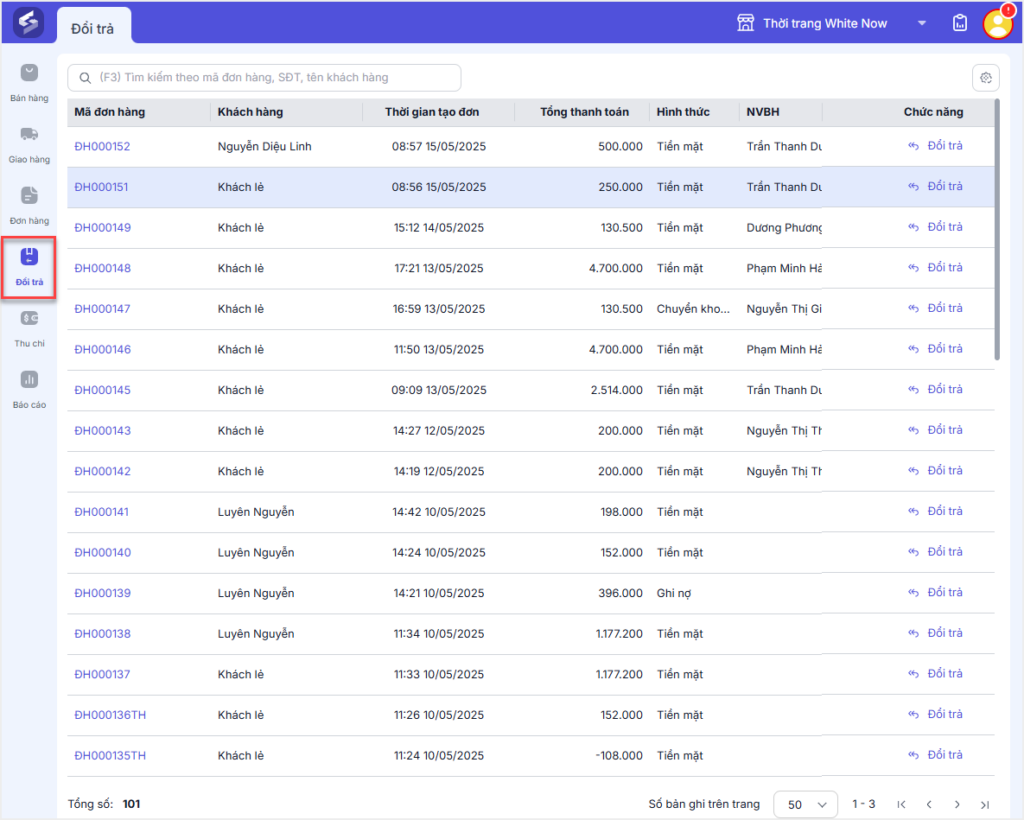
Task: Expand the Thời trang White Now store dropdown
Action: pyautogui.click(x=921, y=24)
